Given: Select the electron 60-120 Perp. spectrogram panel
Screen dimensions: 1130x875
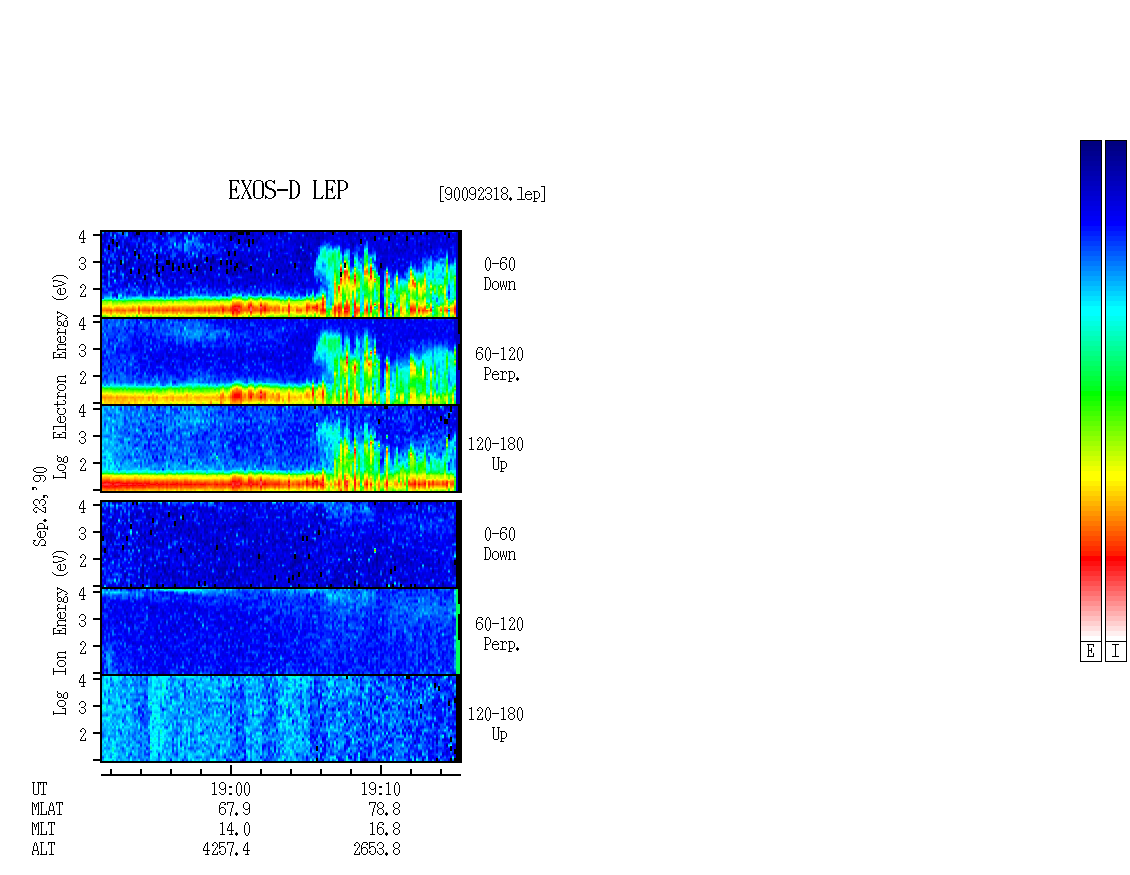Looking at the screenshot, I should [281, 362].
